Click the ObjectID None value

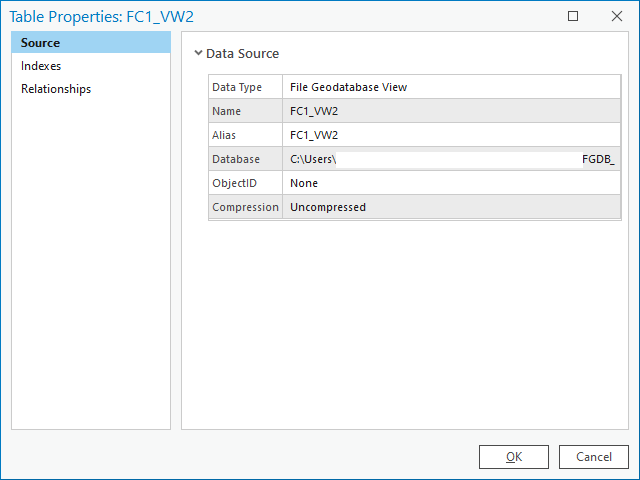pos(304,183)
